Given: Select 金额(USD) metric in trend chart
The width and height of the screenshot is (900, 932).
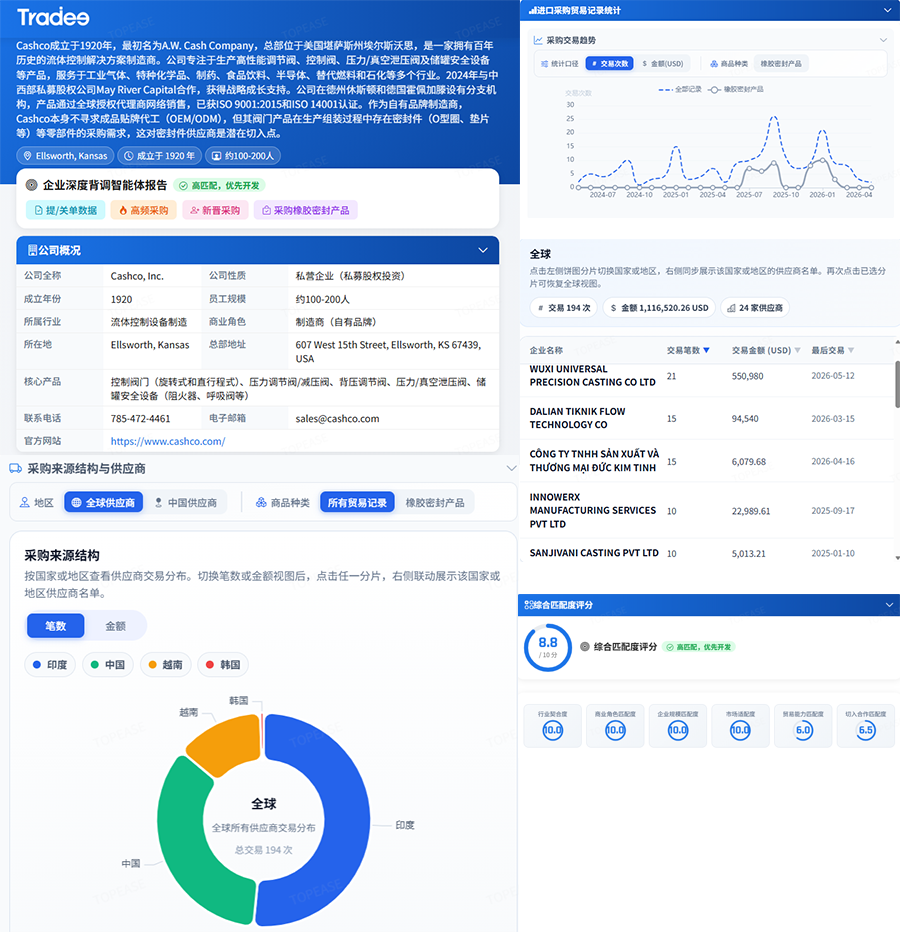Looking at the screenshot, I should click(x=663, y=64).
